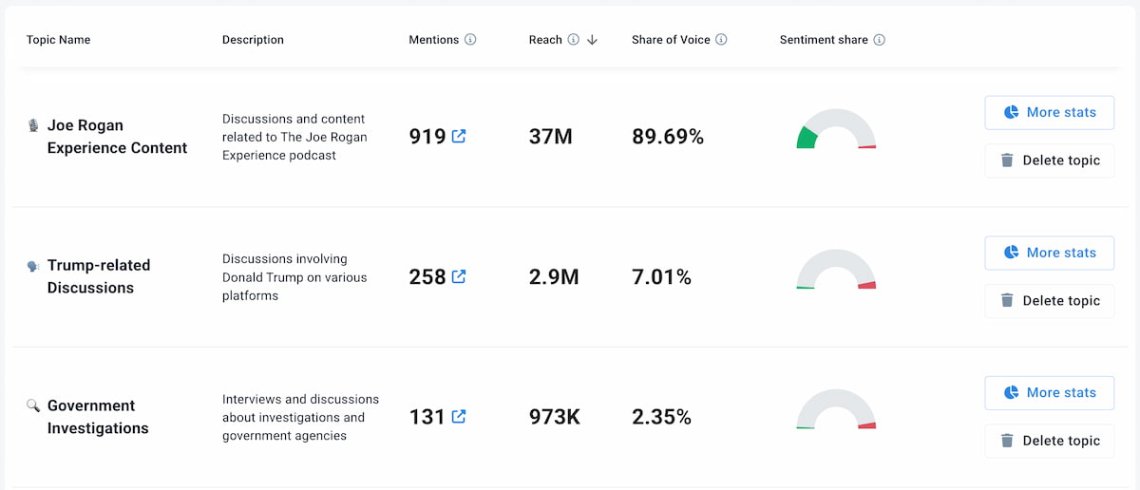The image size is (1140, 490).
Task: Open external link icon next to 919 mentions
Action: pos(458,136)
